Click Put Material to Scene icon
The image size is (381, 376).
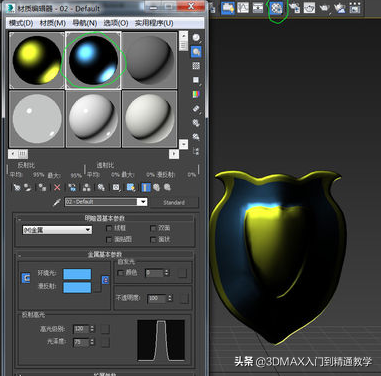click(29, 187)
